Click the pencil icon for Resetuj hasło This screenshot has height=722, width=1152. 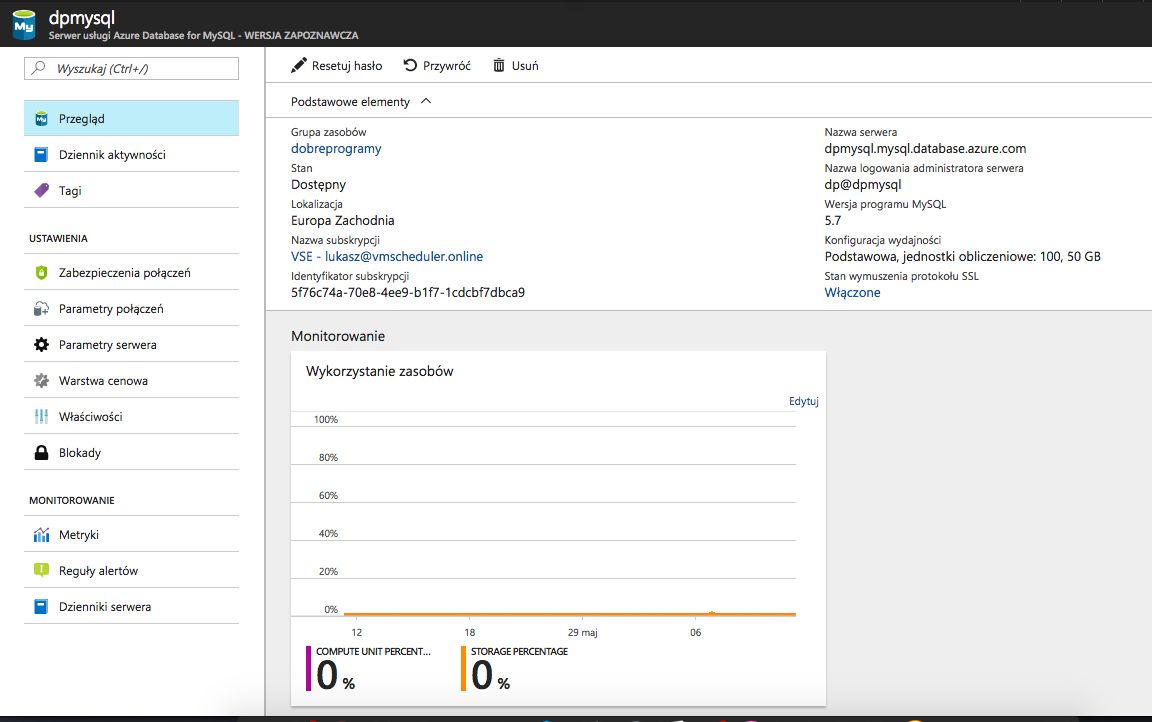(x=298, y=66)
